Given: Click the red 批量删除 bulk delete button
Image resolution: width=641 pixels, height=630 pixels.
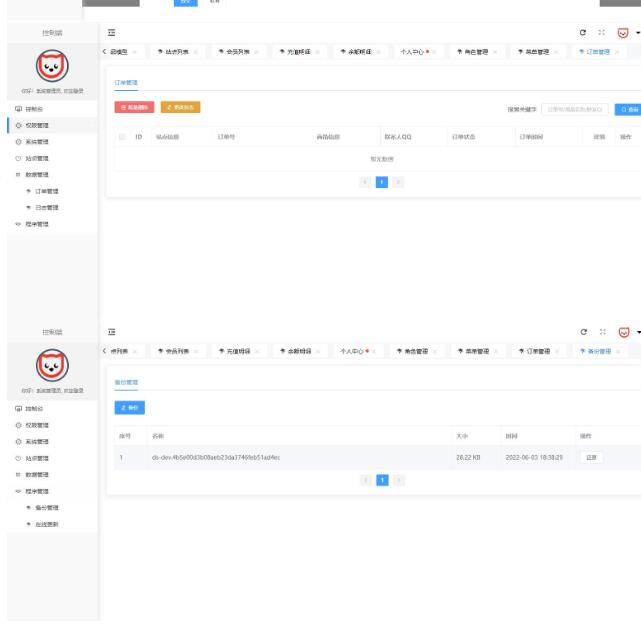Looking at the screenshot, I should click(134, 108).
